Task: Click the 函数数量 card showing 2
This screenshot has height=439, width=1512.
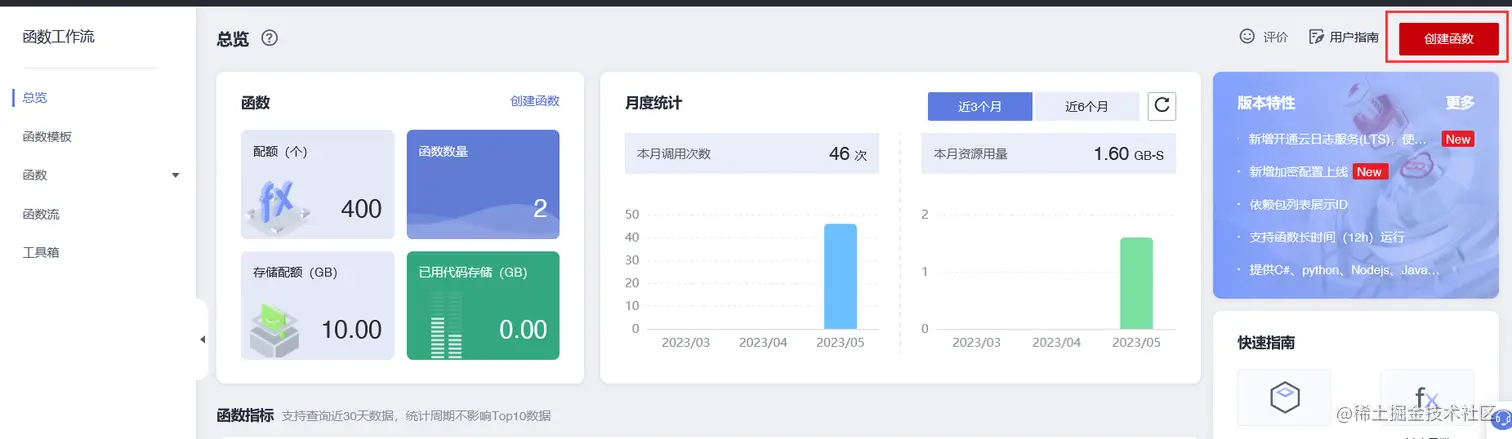Action: pyautogui.click(x=483, y=184)
